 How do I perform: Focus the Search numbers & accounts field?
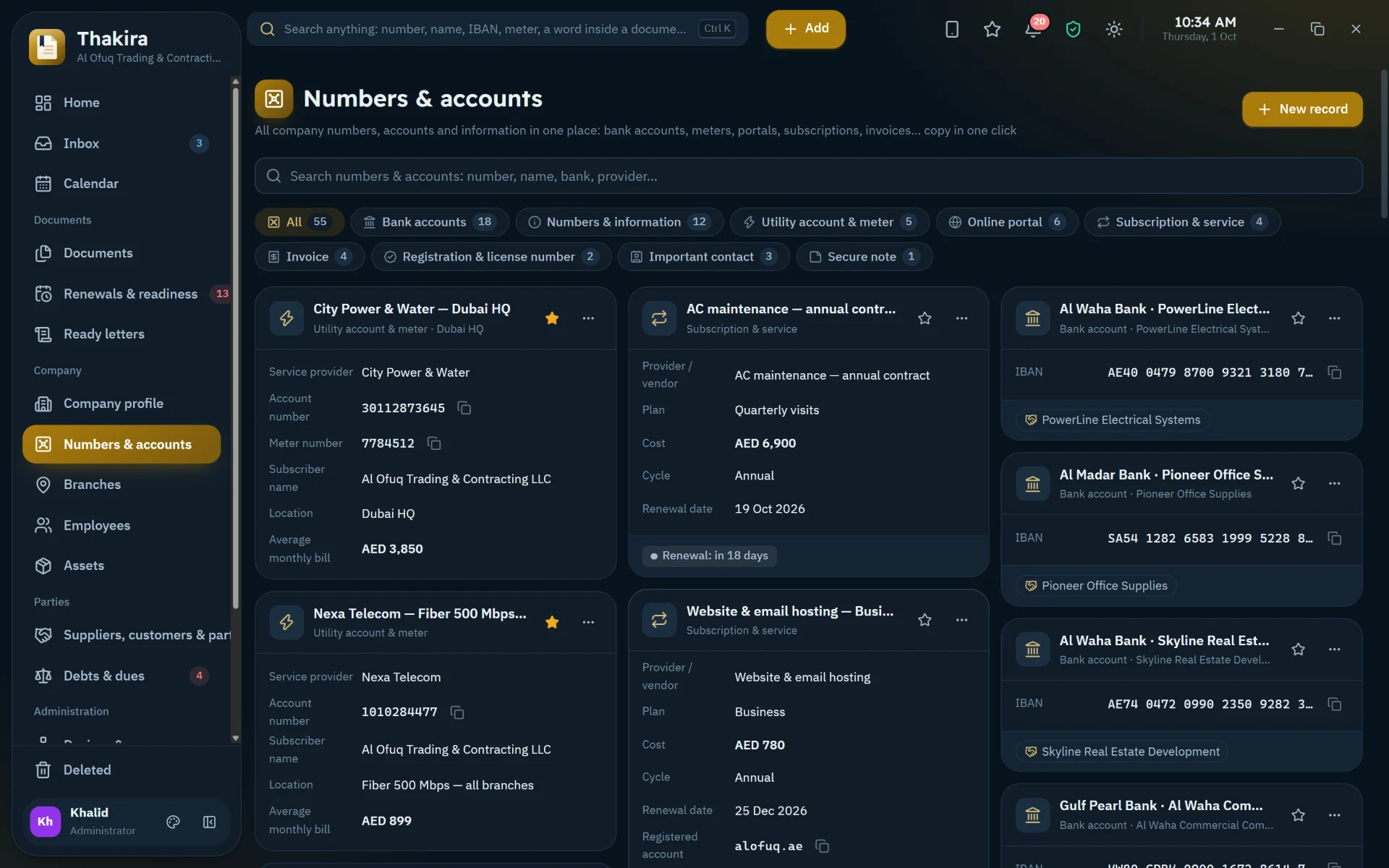[808, 176]
